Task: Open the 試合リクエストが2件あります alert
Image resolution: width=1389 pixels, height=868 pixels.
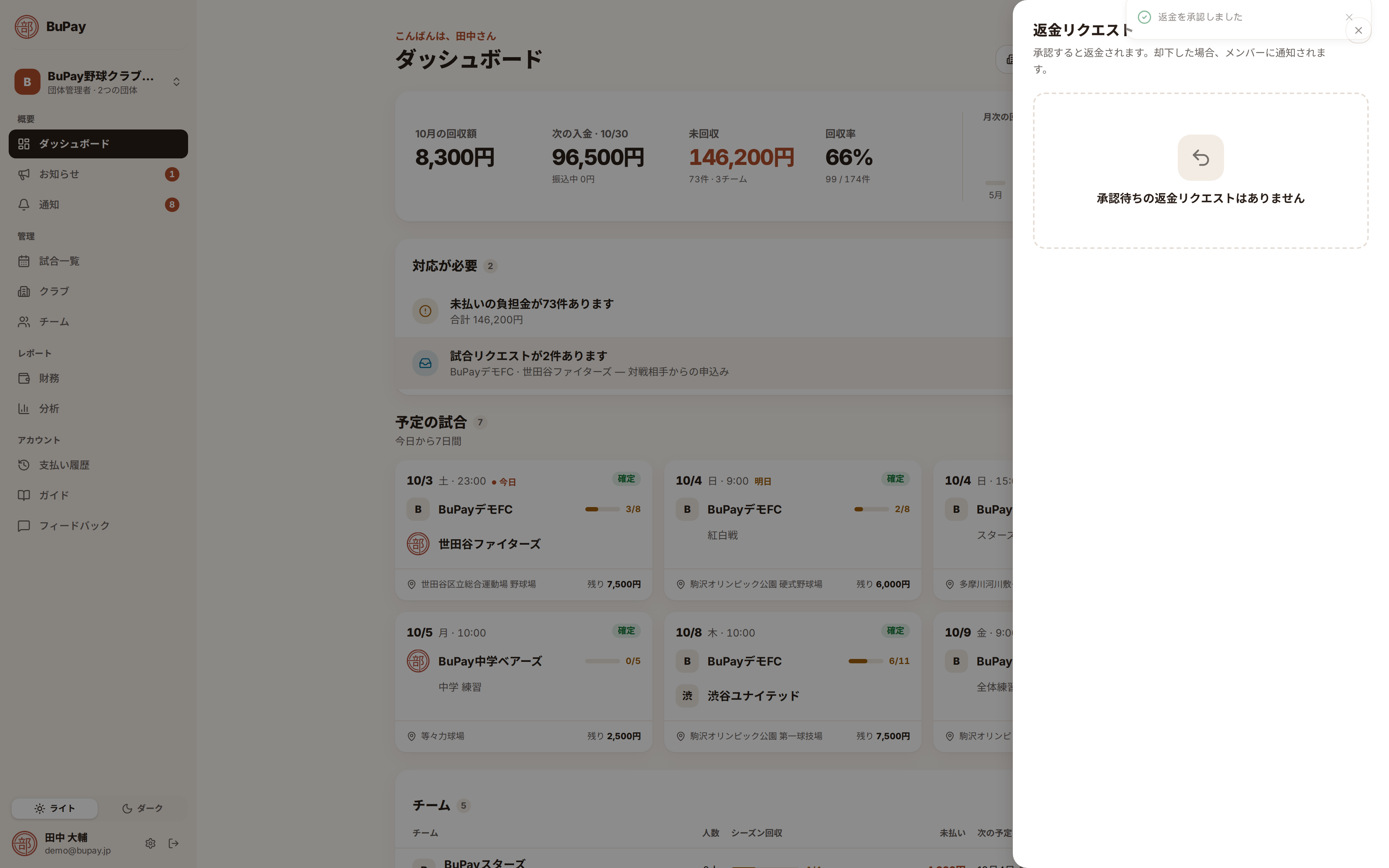Action: click(x=704, y=363)
